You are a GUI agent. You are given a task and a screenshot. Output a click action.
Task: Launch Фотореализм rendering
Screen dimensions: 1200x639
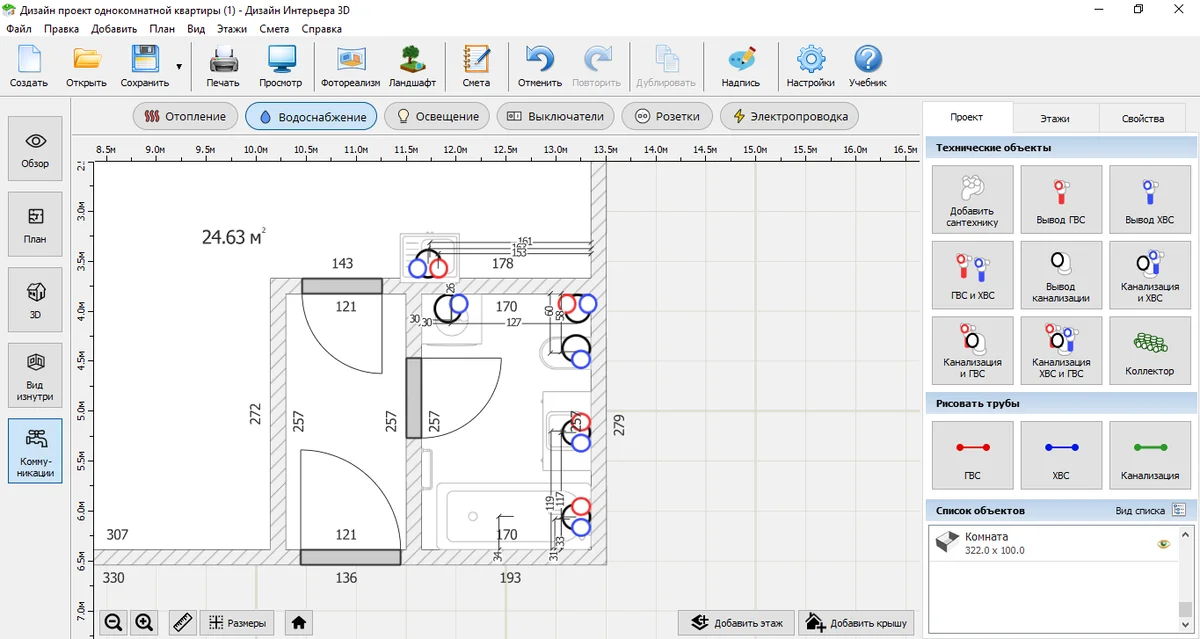pyautogui.click(x=350, y=67)
